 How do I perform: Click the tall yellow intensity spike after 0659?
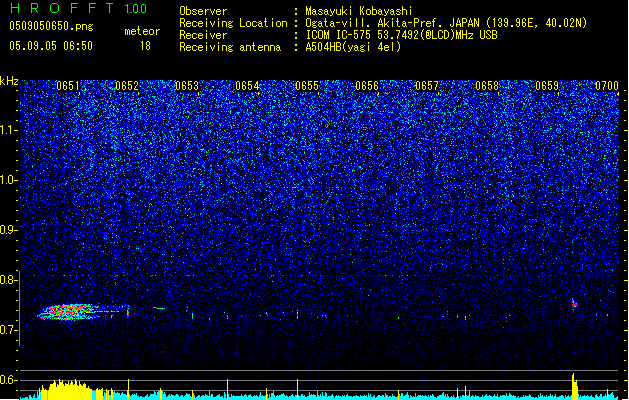574,386
